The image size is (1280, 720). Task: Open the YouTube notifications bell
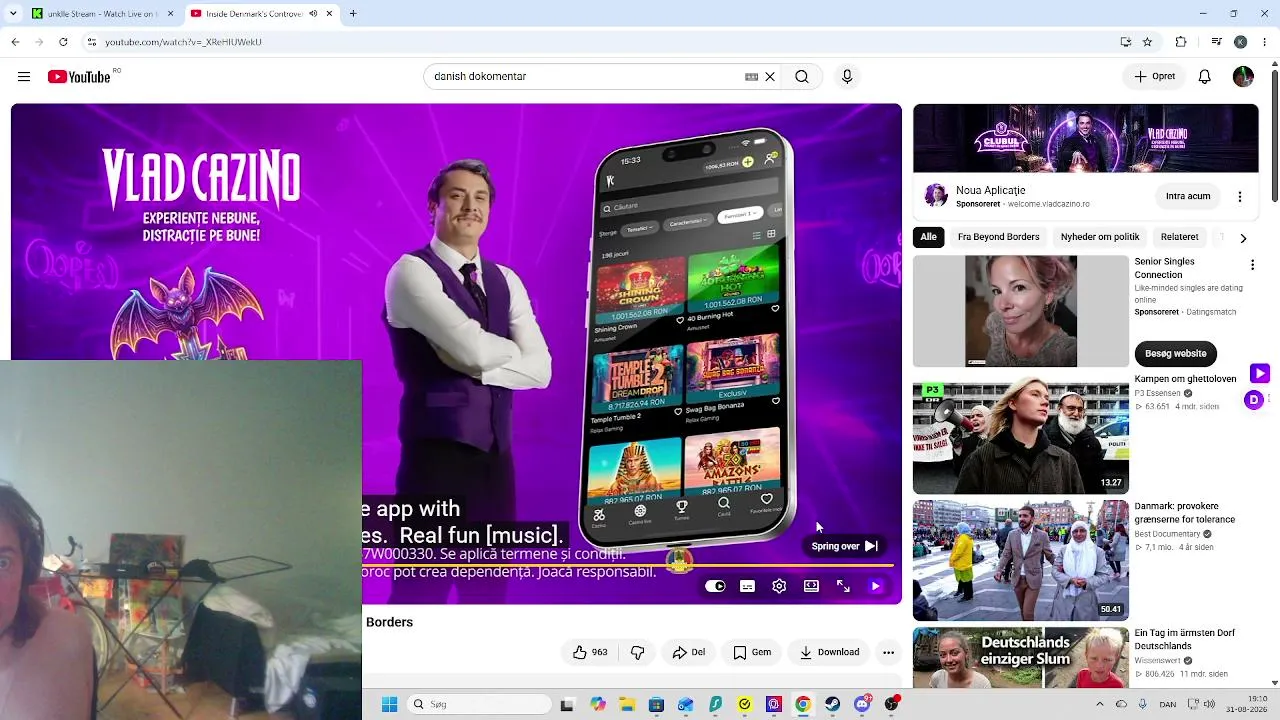pos(1205,77)
